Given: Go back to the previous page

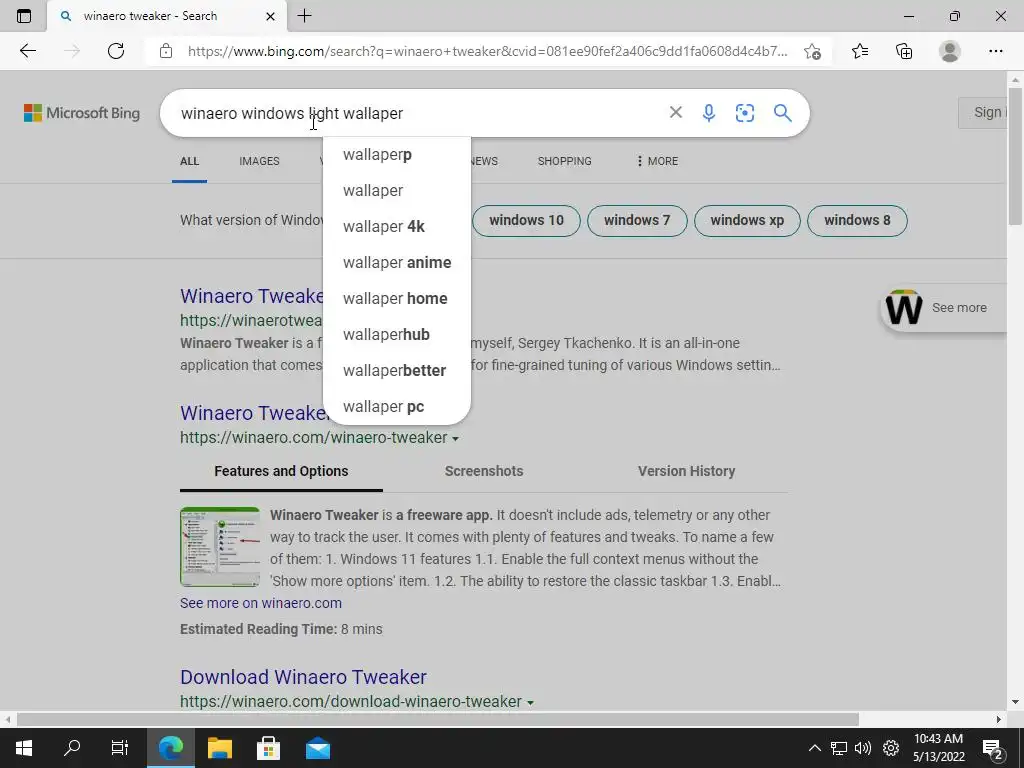Looking at the screenshot, I should point(27,51).
